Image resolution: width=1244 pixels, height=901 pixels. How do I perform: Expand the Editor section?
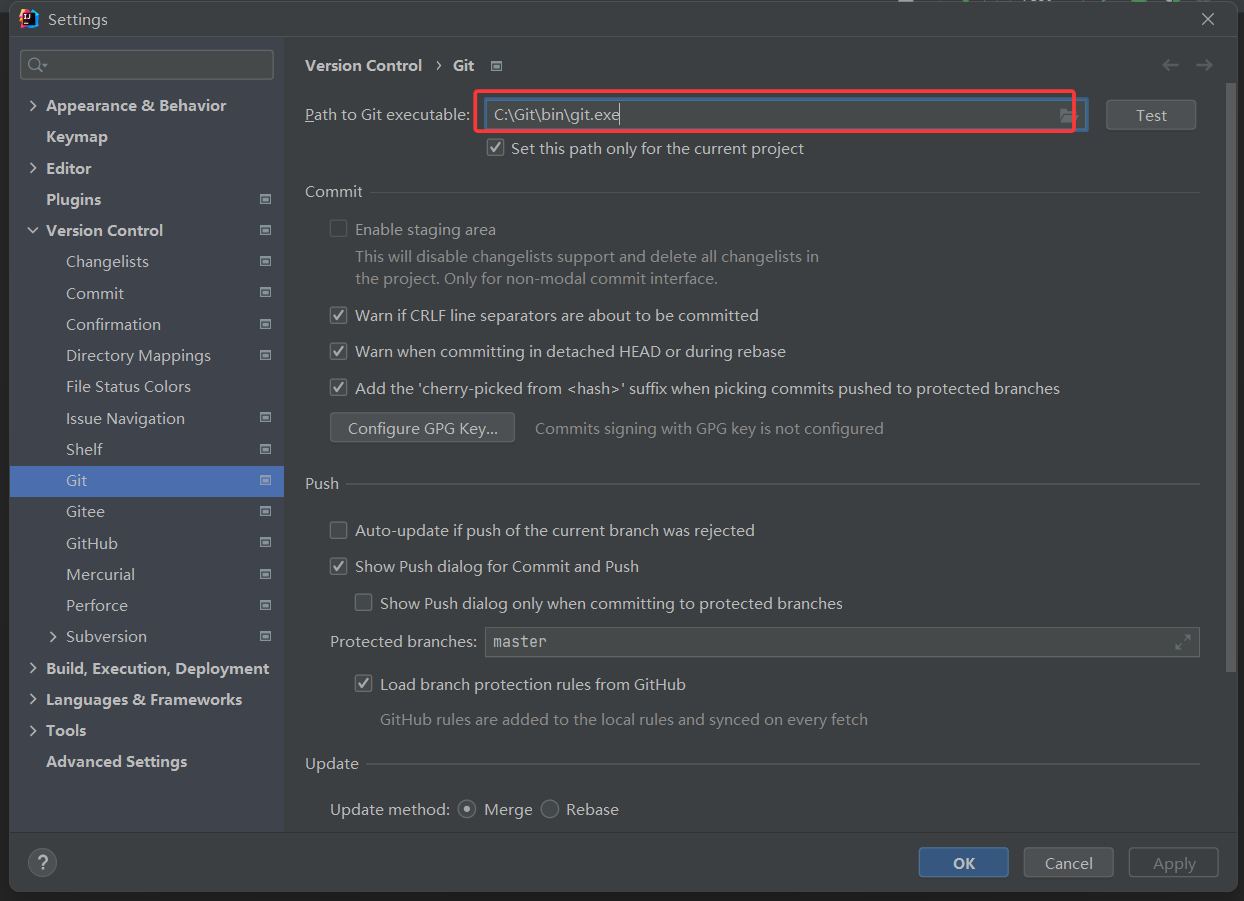point(33,168)
